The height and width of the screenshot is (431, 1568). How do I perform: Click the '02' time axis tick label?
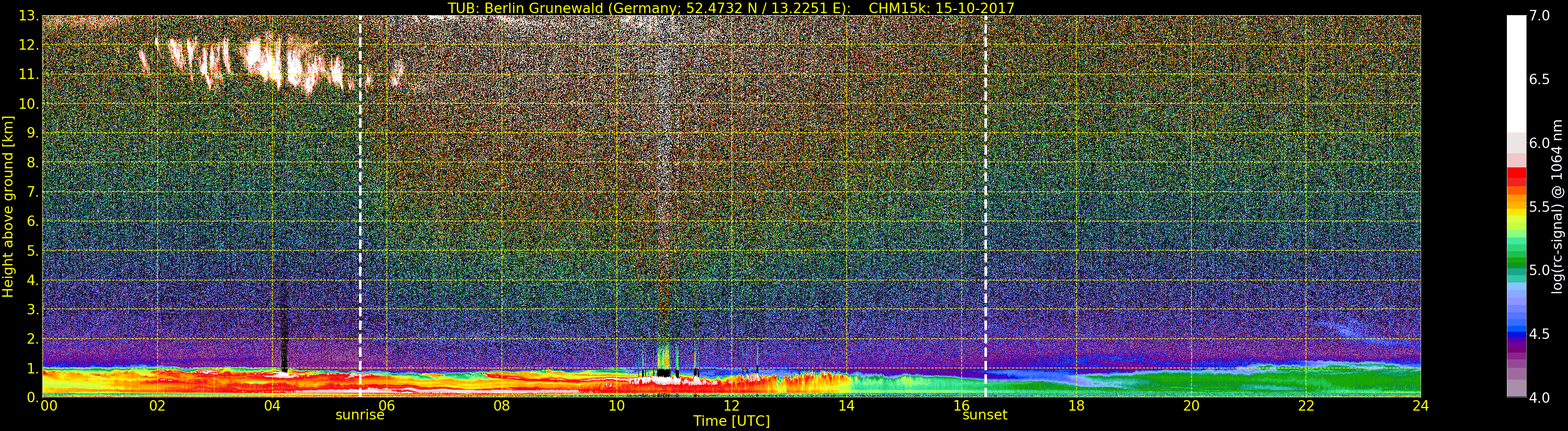click(x=157, y=406)
